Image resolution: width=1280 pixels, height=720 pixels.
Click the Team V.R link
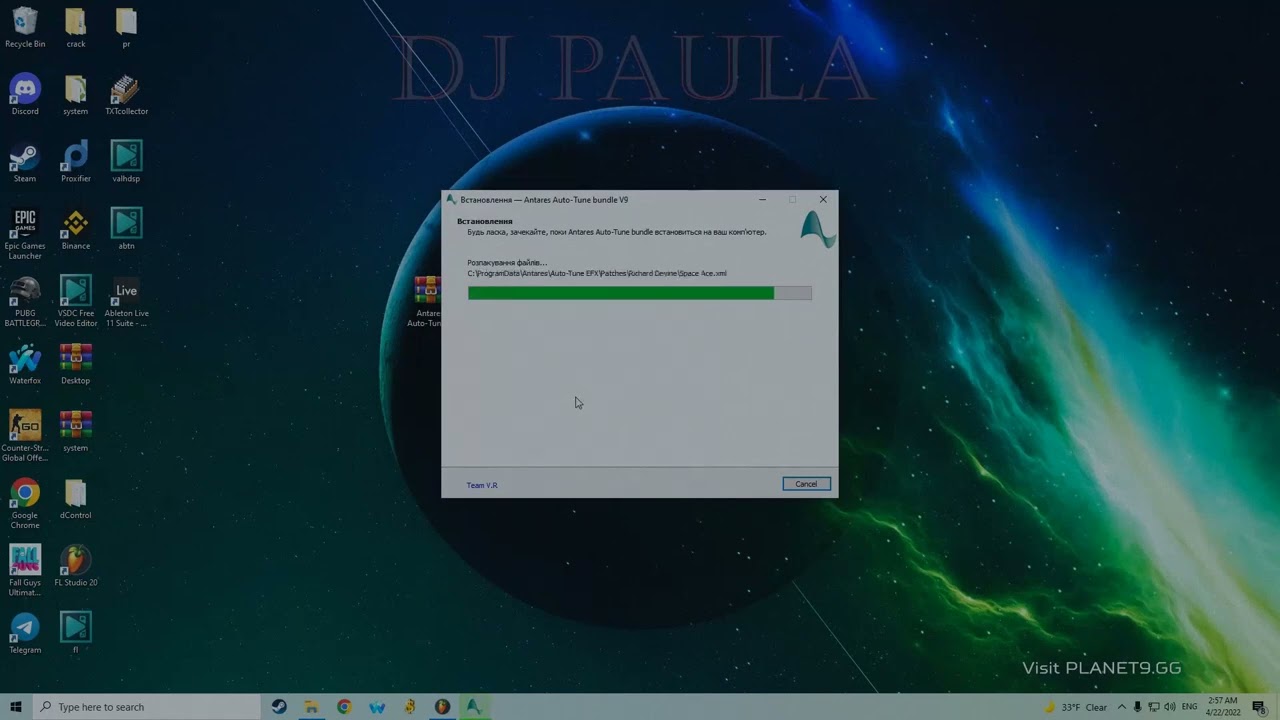point(482,485)
